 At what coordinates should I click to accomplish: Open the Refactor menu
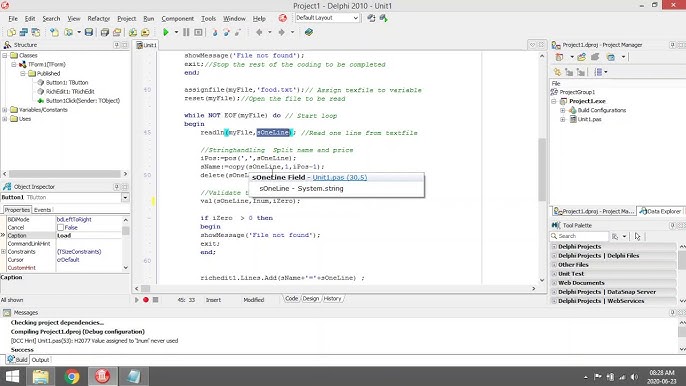[x=98, y=18]
